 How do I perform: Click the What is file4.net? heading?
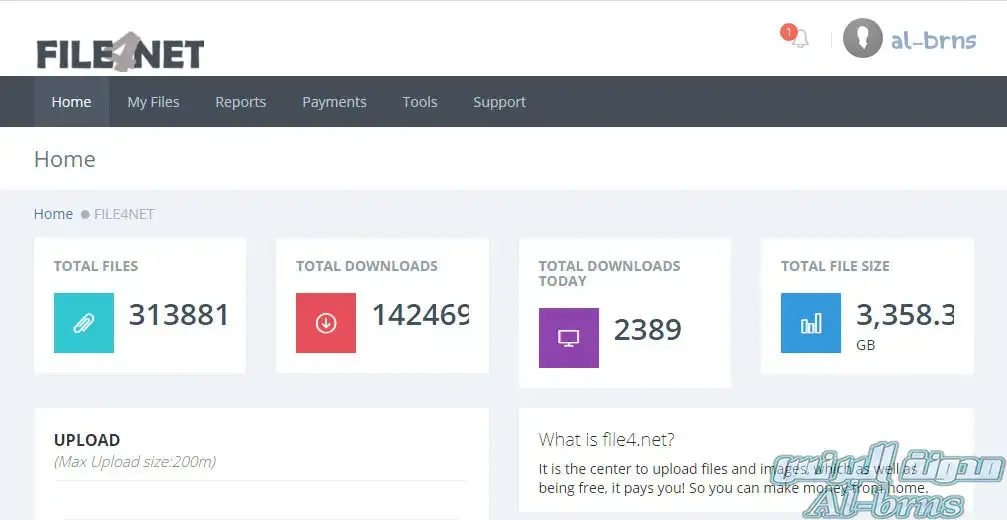point(606,440)
